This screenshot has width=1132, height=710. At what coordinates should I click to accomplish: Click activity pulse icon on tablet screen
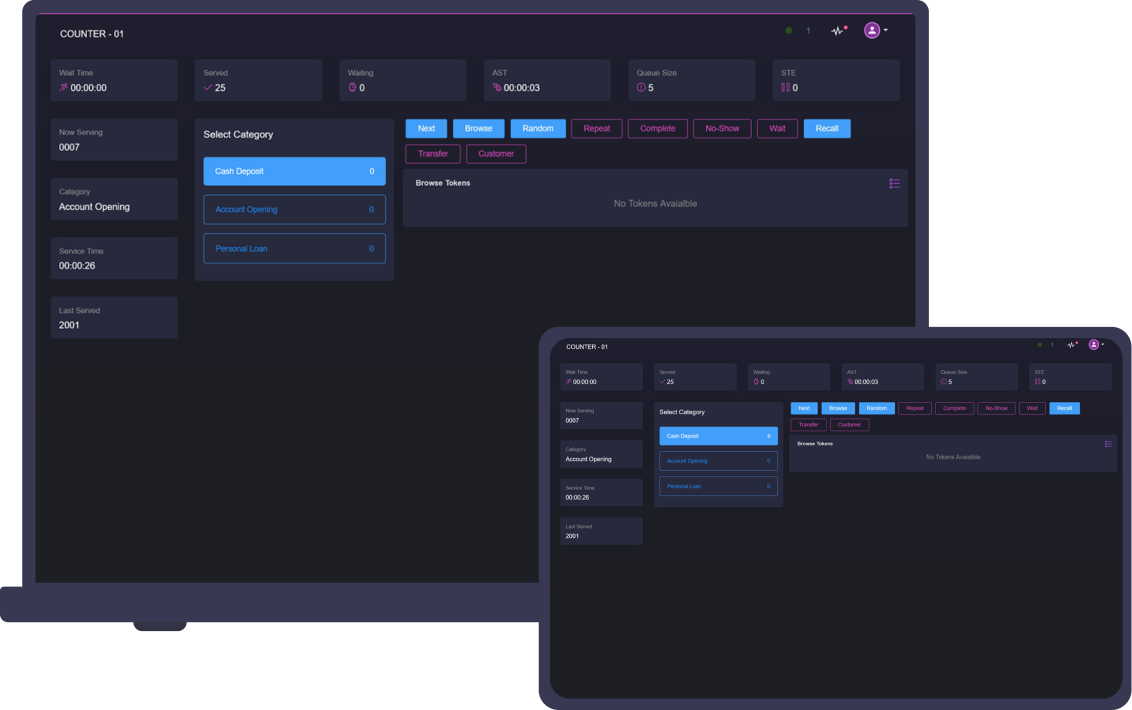[x=1072, y=345]
